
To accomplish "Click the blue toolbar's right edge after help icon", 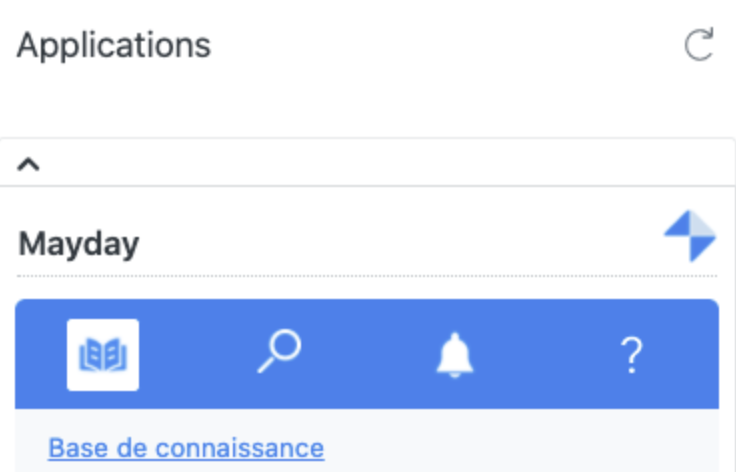I will pos(692,355).
